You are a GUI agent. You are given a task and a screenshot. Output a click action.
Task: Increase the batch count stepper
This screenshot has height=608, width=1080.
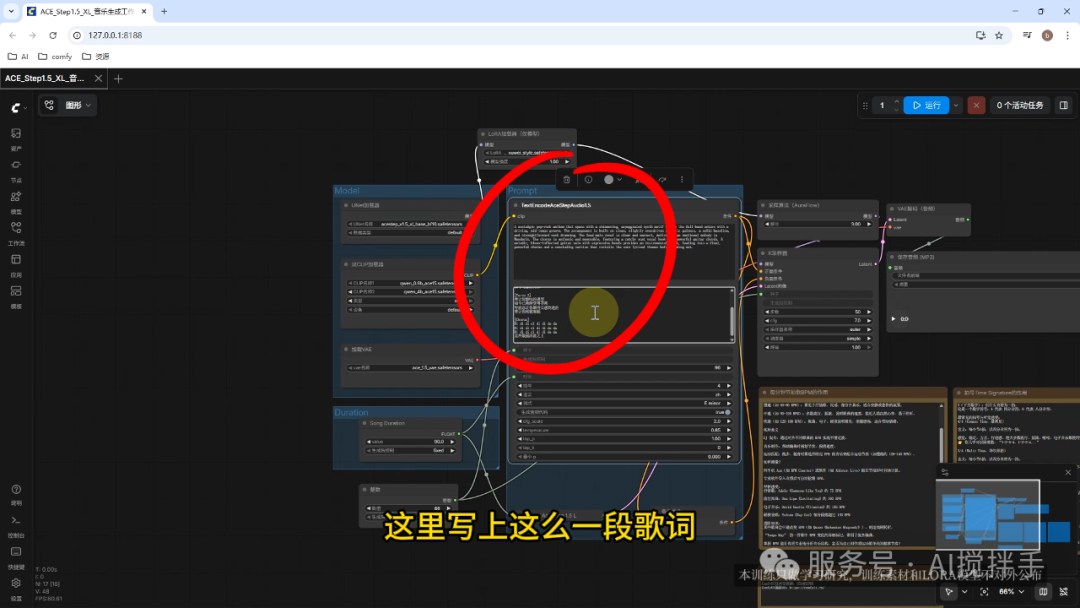(x=896, y=101)
